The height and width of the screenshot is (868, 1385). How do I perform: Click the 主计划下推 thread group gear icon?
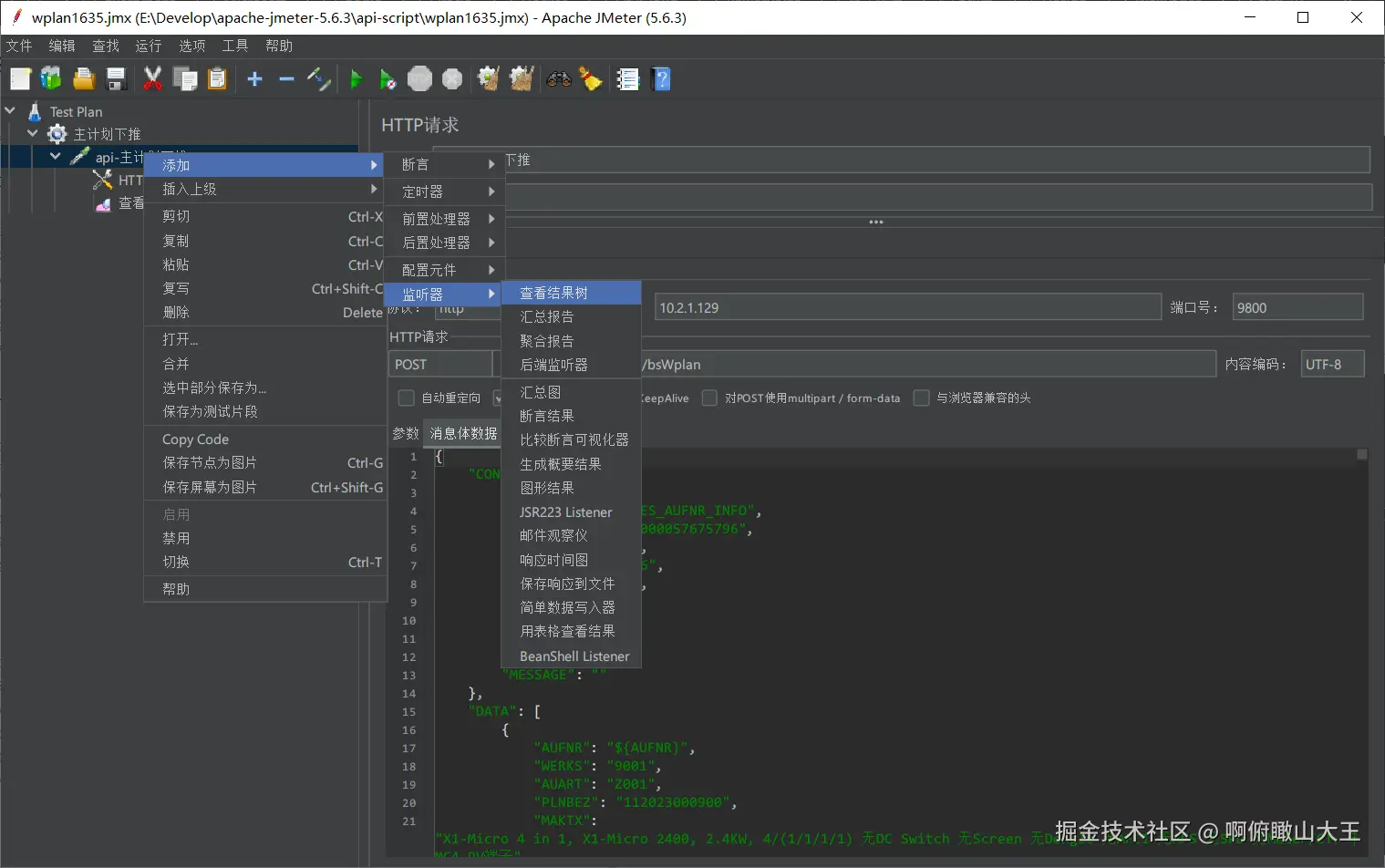pyautogui.click(x=57, y=134)
